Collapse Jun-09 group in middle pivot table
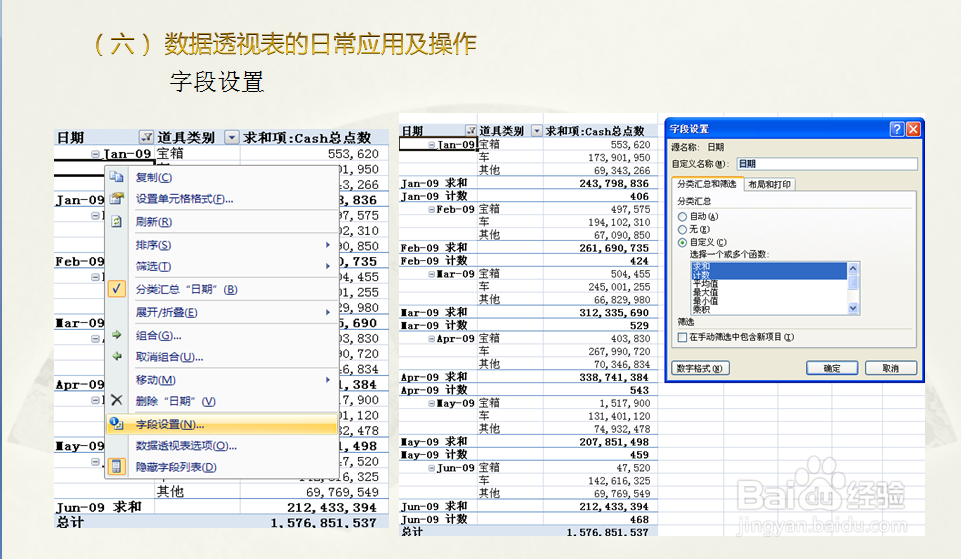Viewport: 961px width, 559px height. pyautogui.click(x=431, y=468)
